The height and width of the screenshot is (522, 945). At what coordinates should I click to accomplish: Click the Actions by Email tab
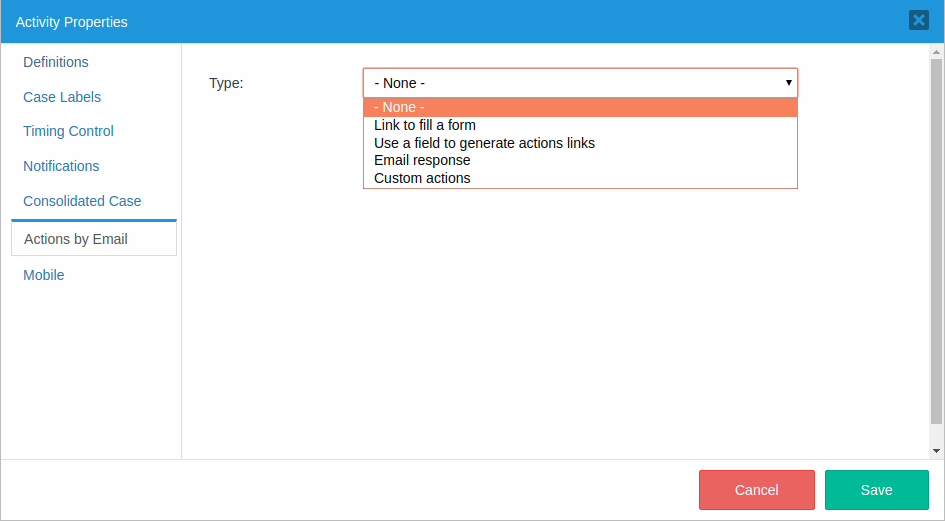[x=76, y=239]
